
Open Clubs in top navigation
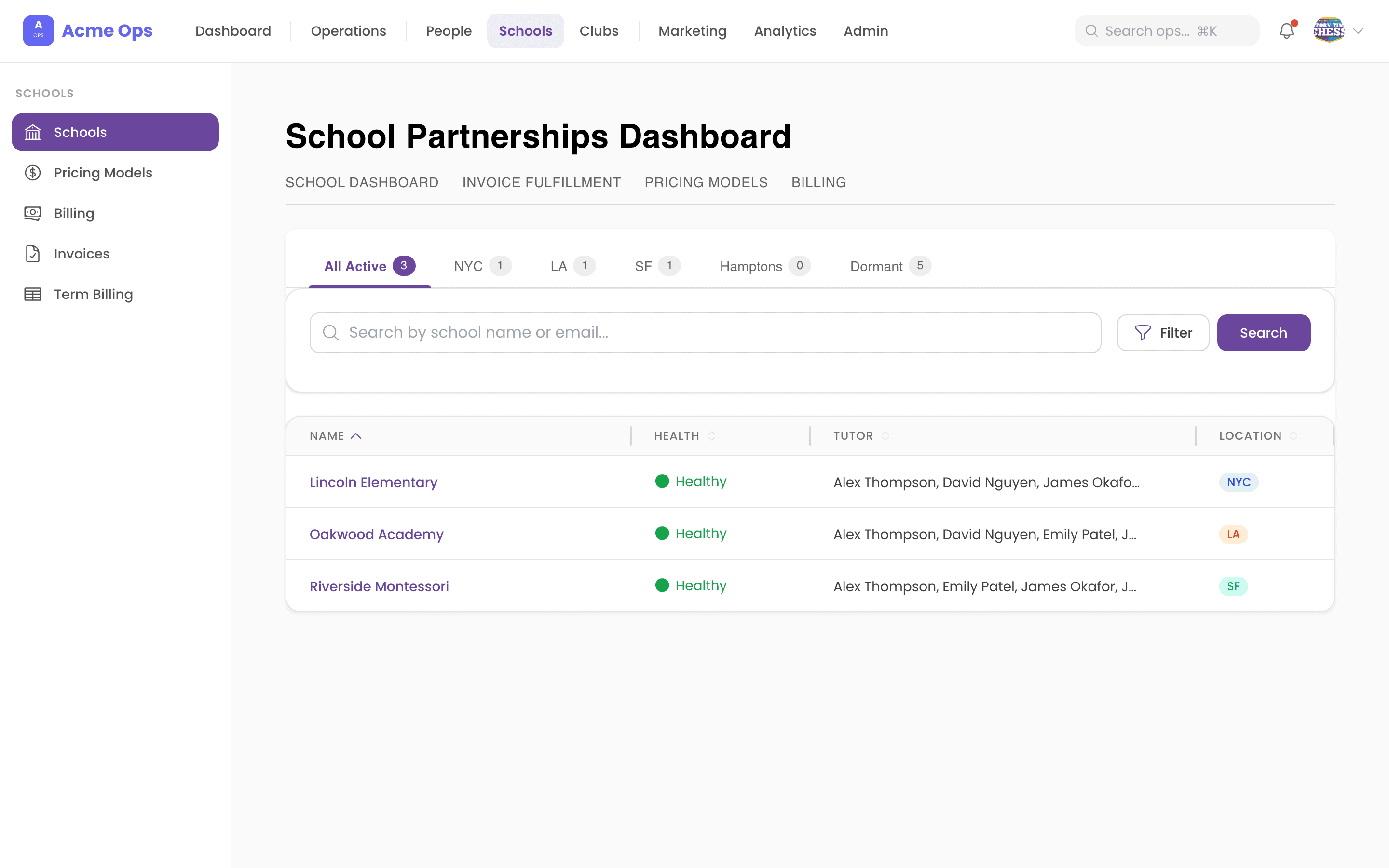coord(599,31)
